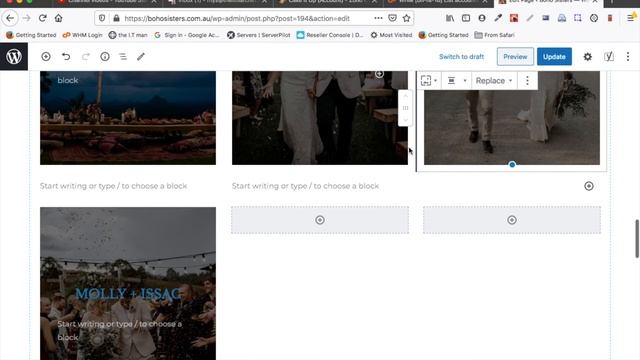Open the Settings gear panel
The height and width of the screenshot is (360, 640).
pyautogui.click(x=587, y=57)
